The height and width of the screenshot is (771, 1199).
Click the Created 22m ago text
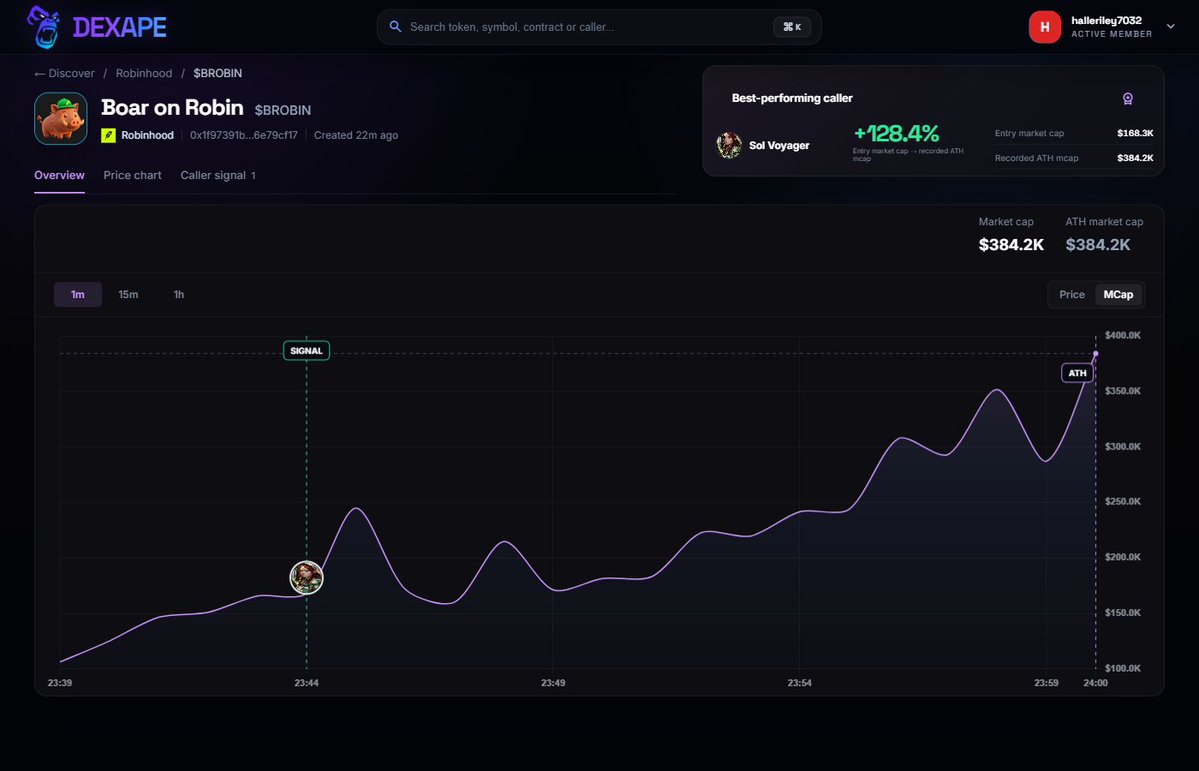(356, 135)
